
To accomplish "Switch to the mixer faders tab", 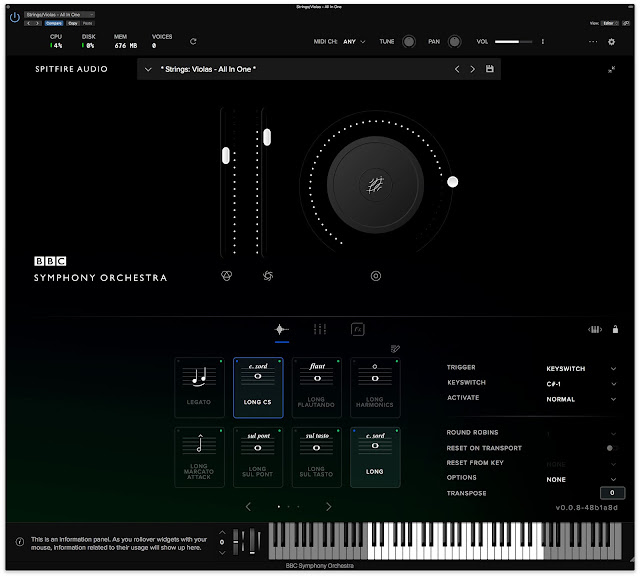I will [x=320, y=329].
